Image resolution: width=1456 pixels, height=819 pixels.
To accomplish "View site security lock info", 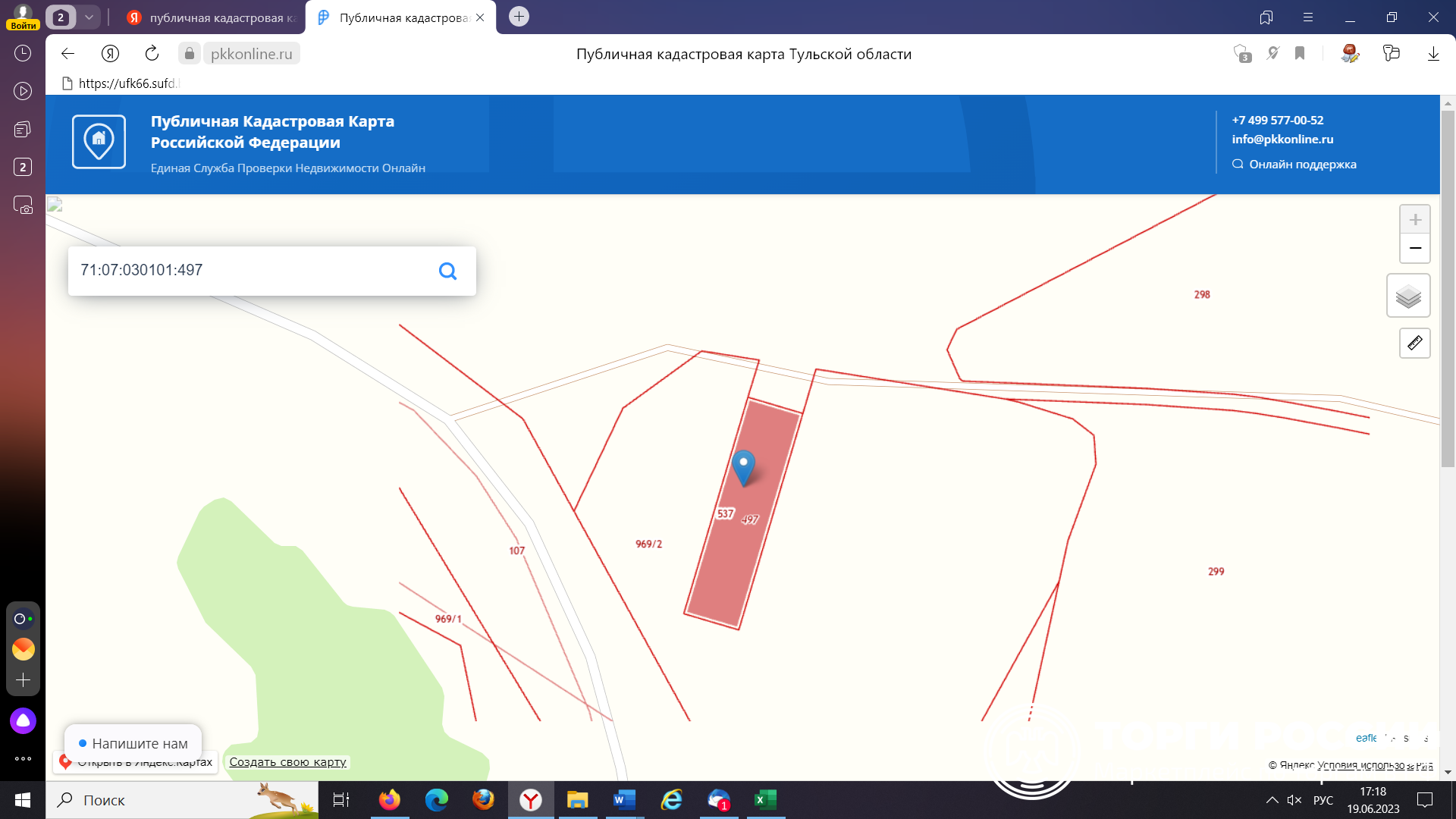I will point(190,54).
